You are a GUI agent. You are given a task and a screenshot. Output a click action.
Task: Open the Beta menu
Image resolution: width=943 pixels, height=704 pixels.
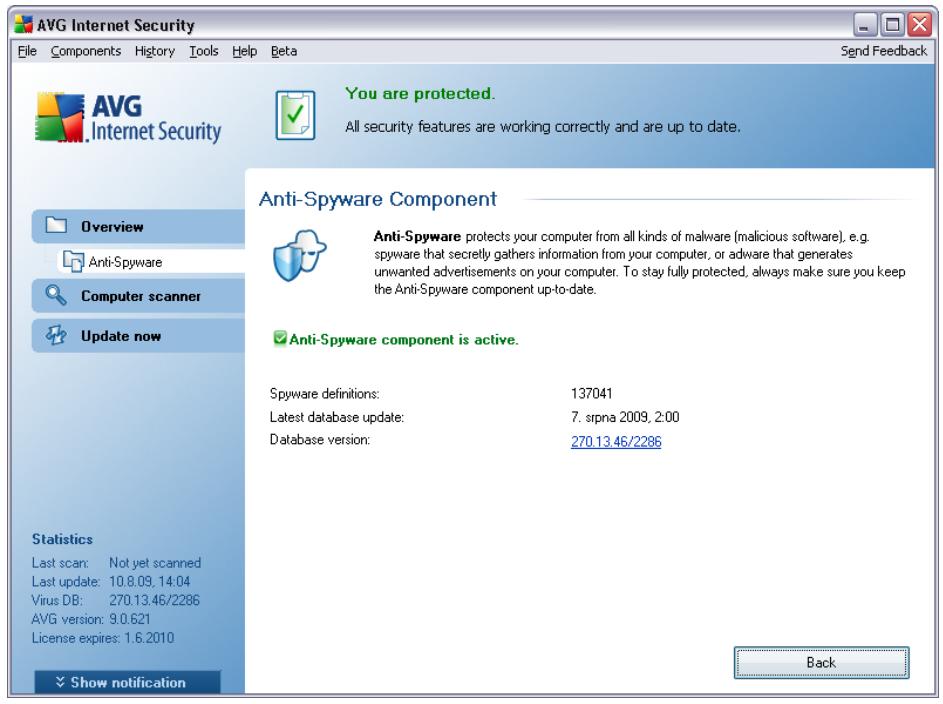pos(284,51)
